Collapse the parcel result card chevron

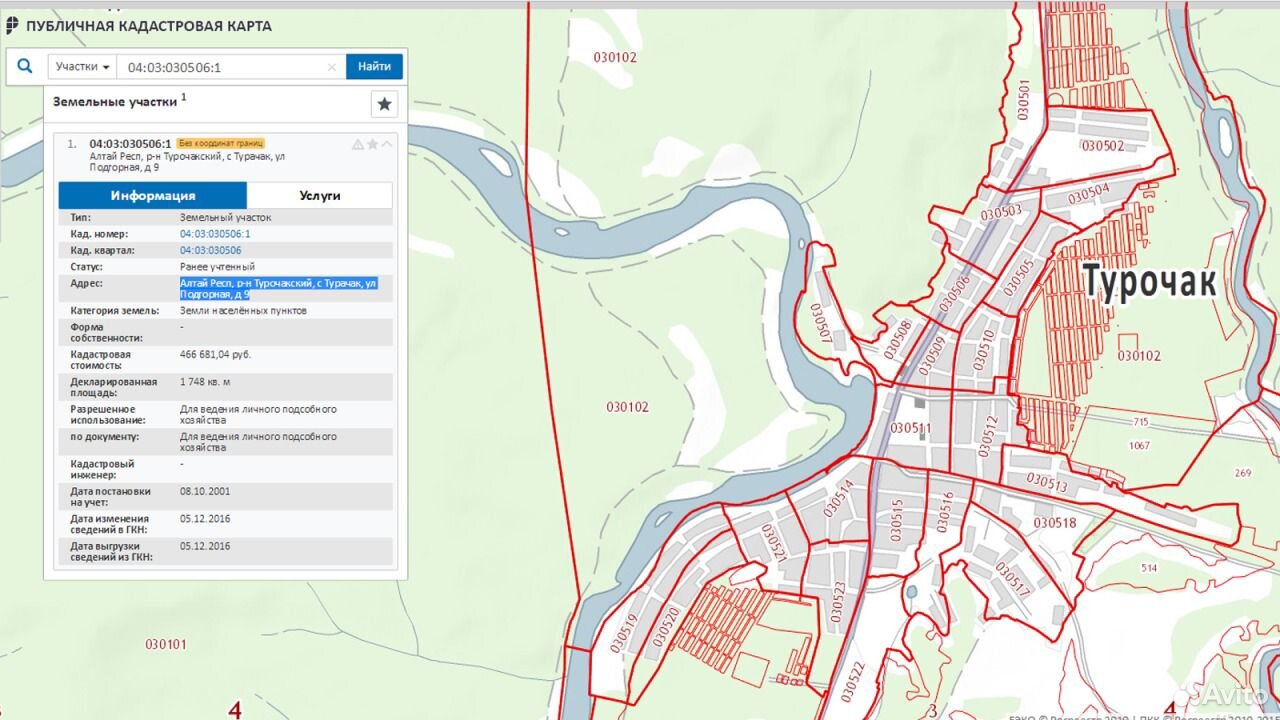387,145
